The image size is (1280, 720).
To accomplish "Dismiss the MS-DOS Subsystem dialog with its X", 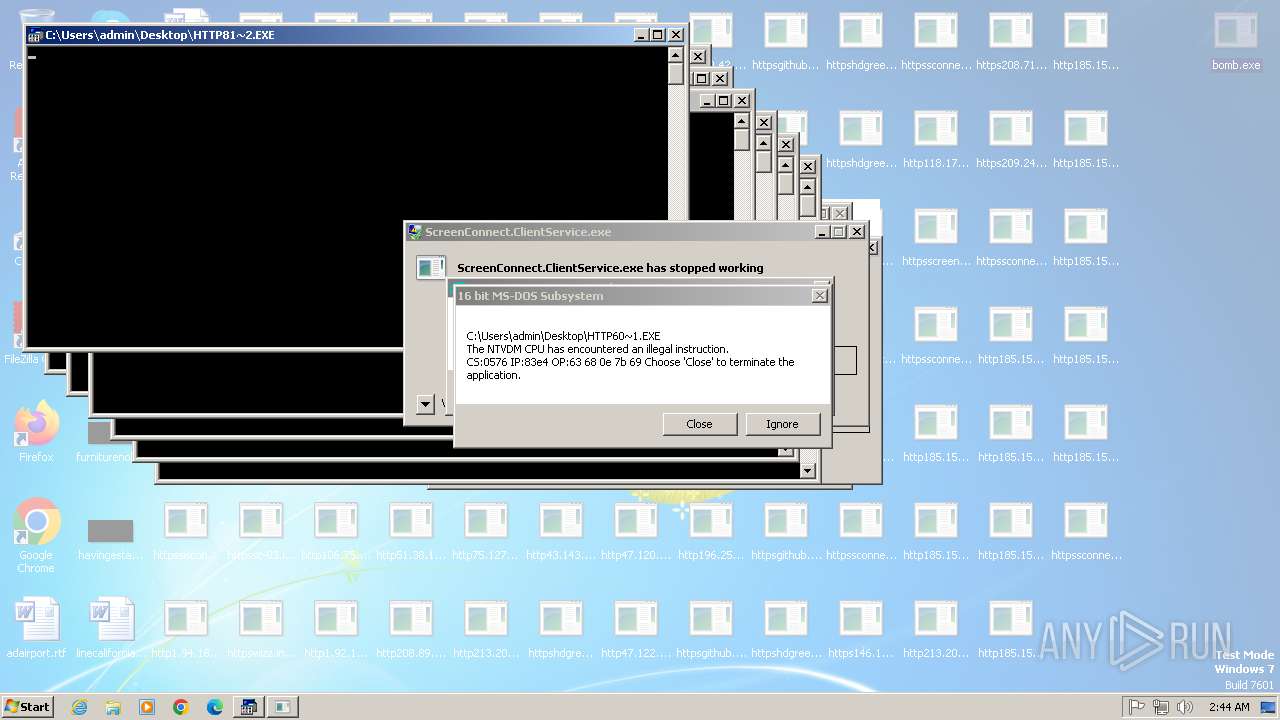I will pyautogui.click(x=820, y=296).
